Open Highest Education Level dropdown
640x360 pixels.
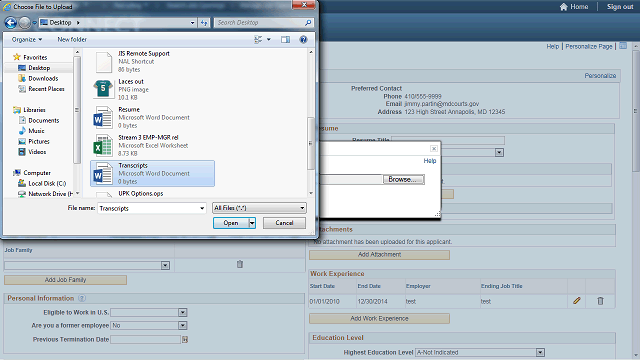[540, 353]
